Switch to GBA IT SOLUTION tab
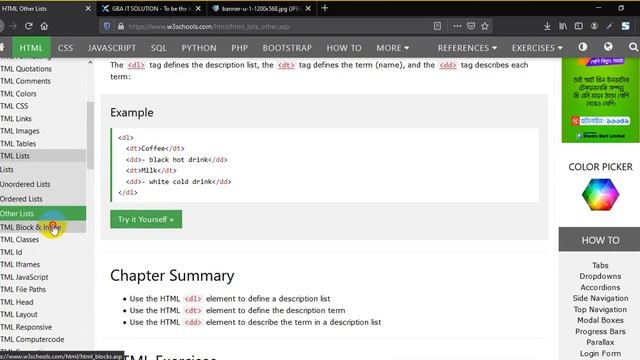Screen dimensions: 640x360 pyautogui.click(x=152, y=8)
